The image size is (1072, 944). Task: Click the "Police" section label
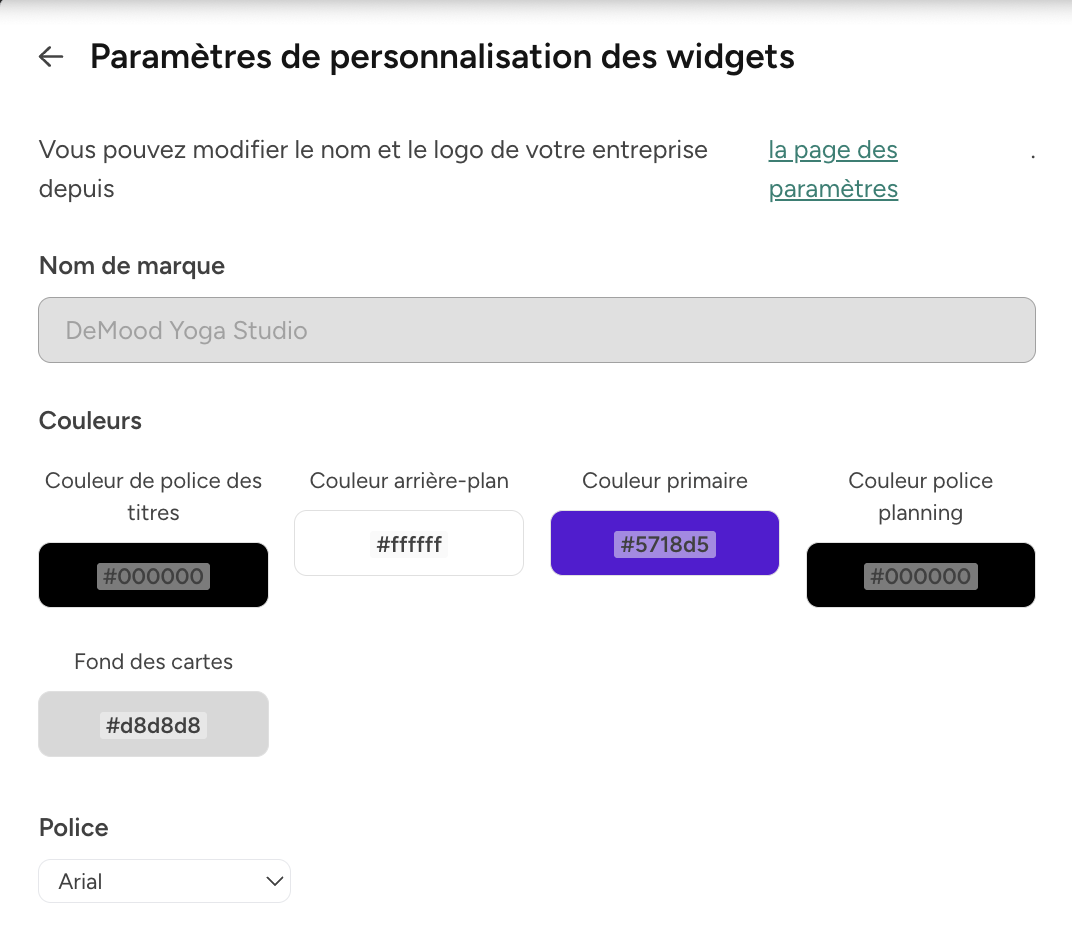pos(73,828)
